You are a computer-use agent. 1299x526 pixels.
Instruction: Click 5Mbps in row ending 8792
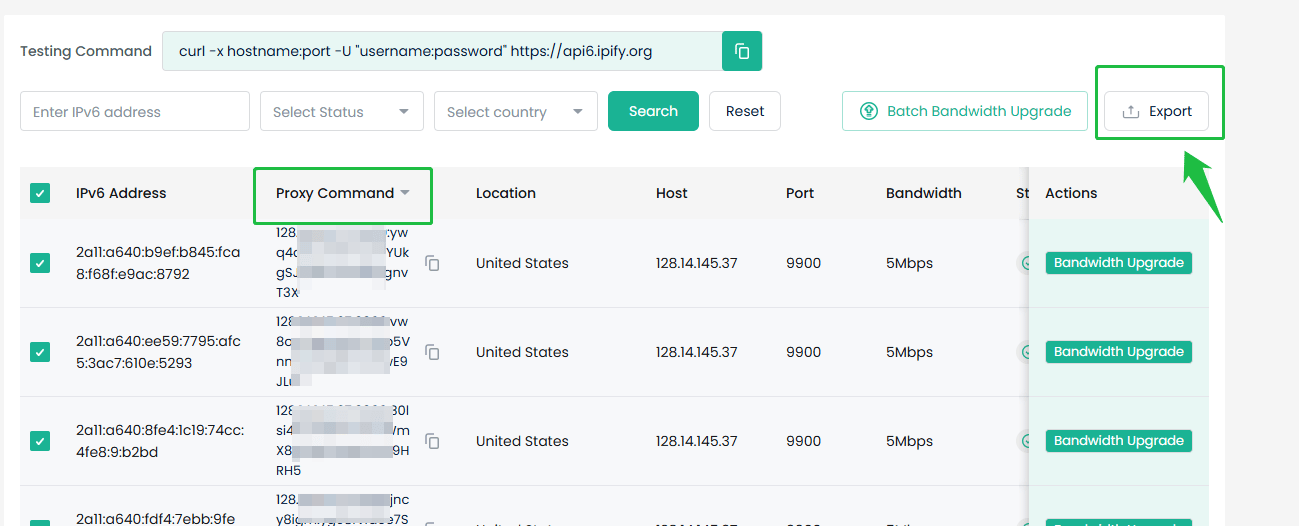pos(909,263)
